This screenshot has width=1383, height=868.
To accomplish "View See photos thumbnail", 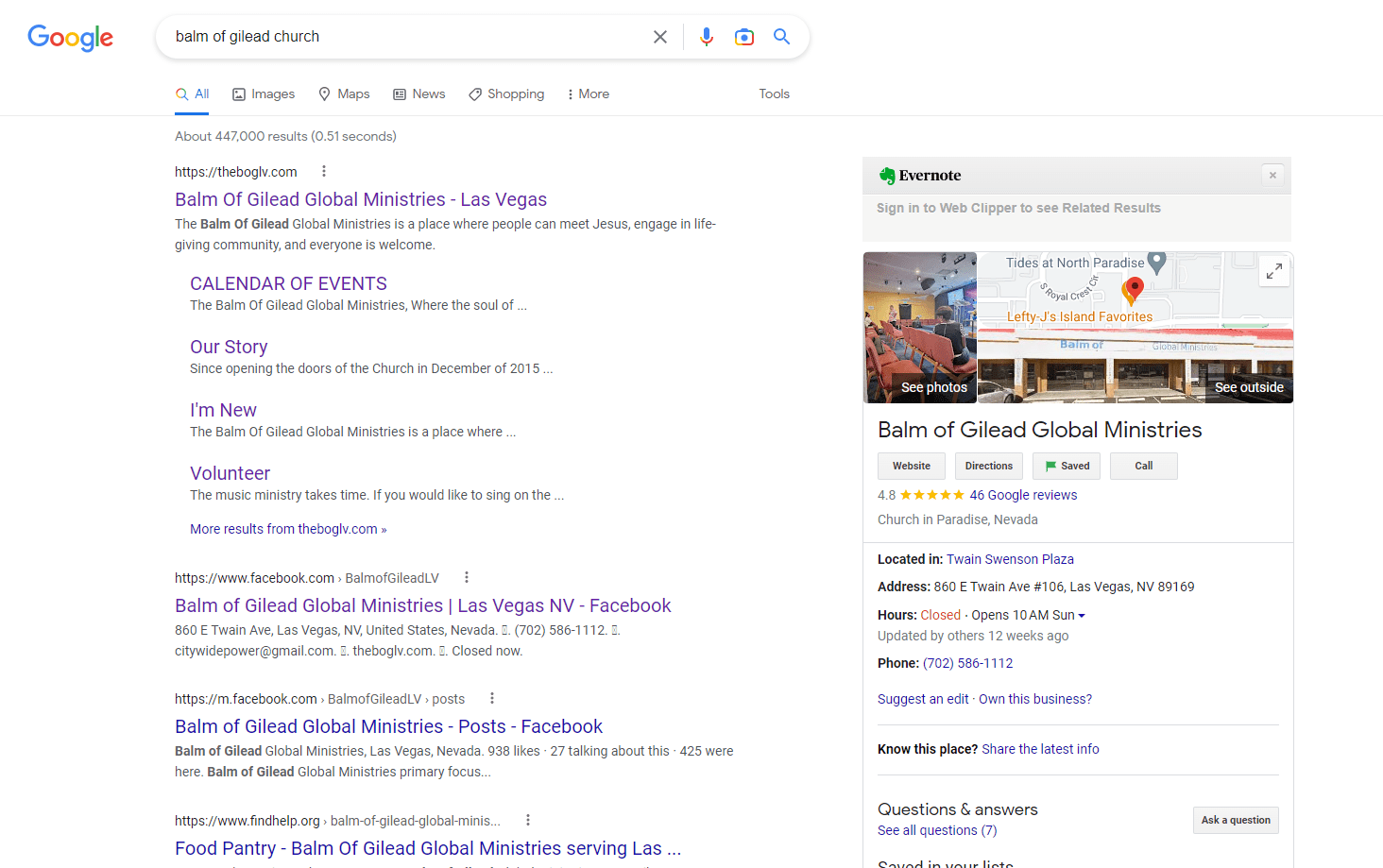I will [x=920, y=328].
